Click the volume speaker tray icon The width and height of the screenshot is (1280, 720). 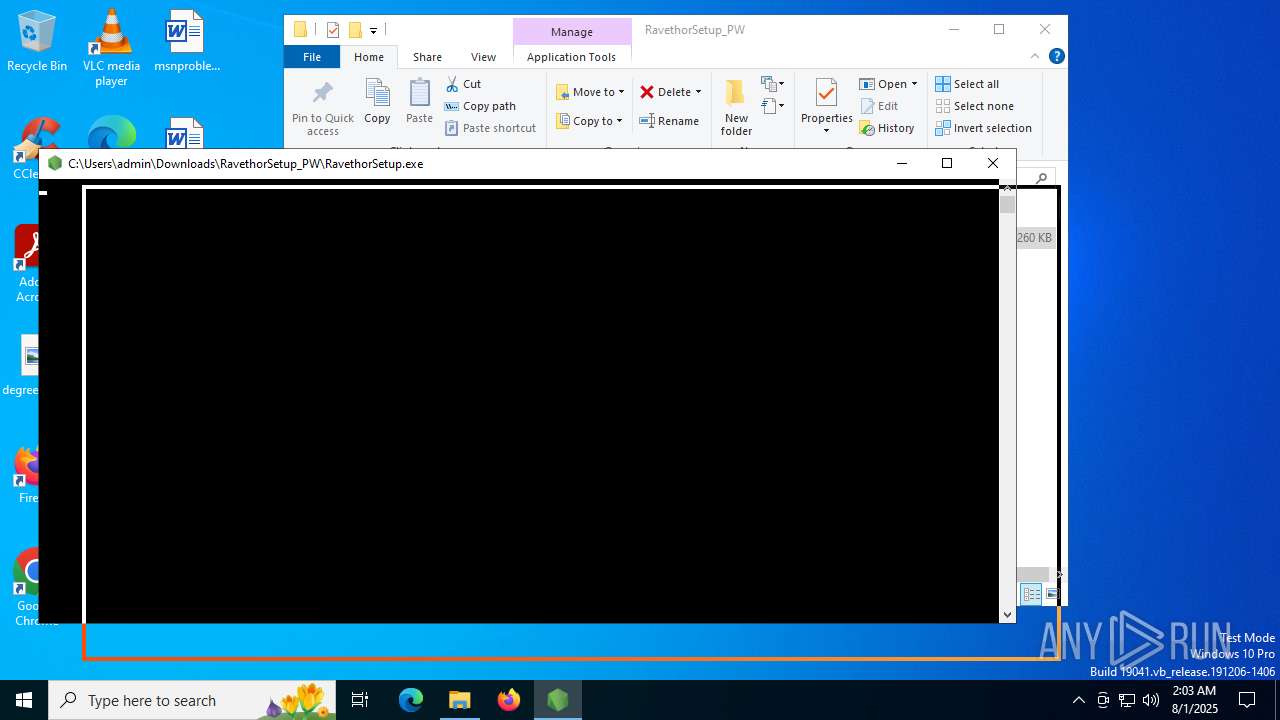(1151, 700)
